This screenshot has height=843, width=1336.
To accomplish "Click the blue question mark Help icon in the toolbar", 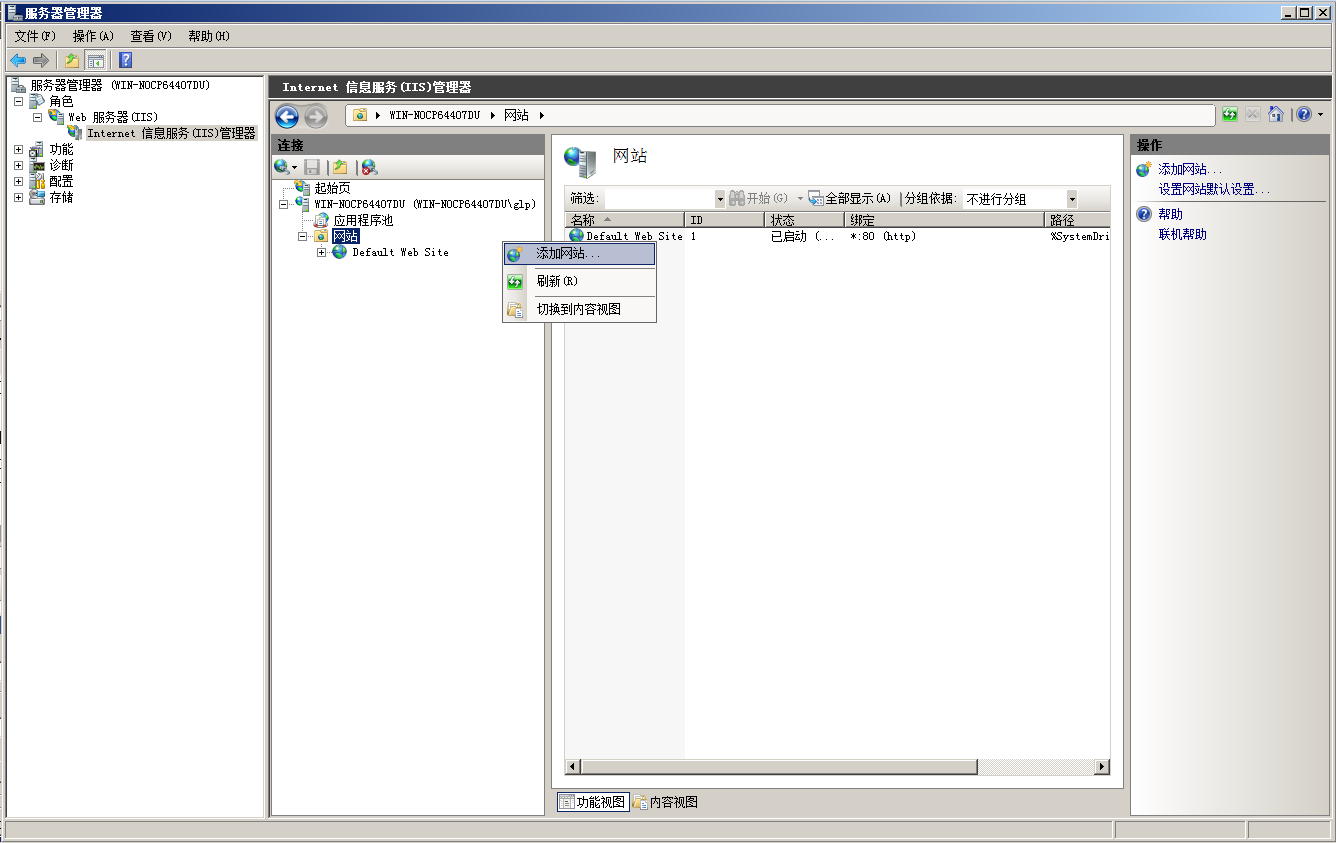I will click(x=126, y=61).
